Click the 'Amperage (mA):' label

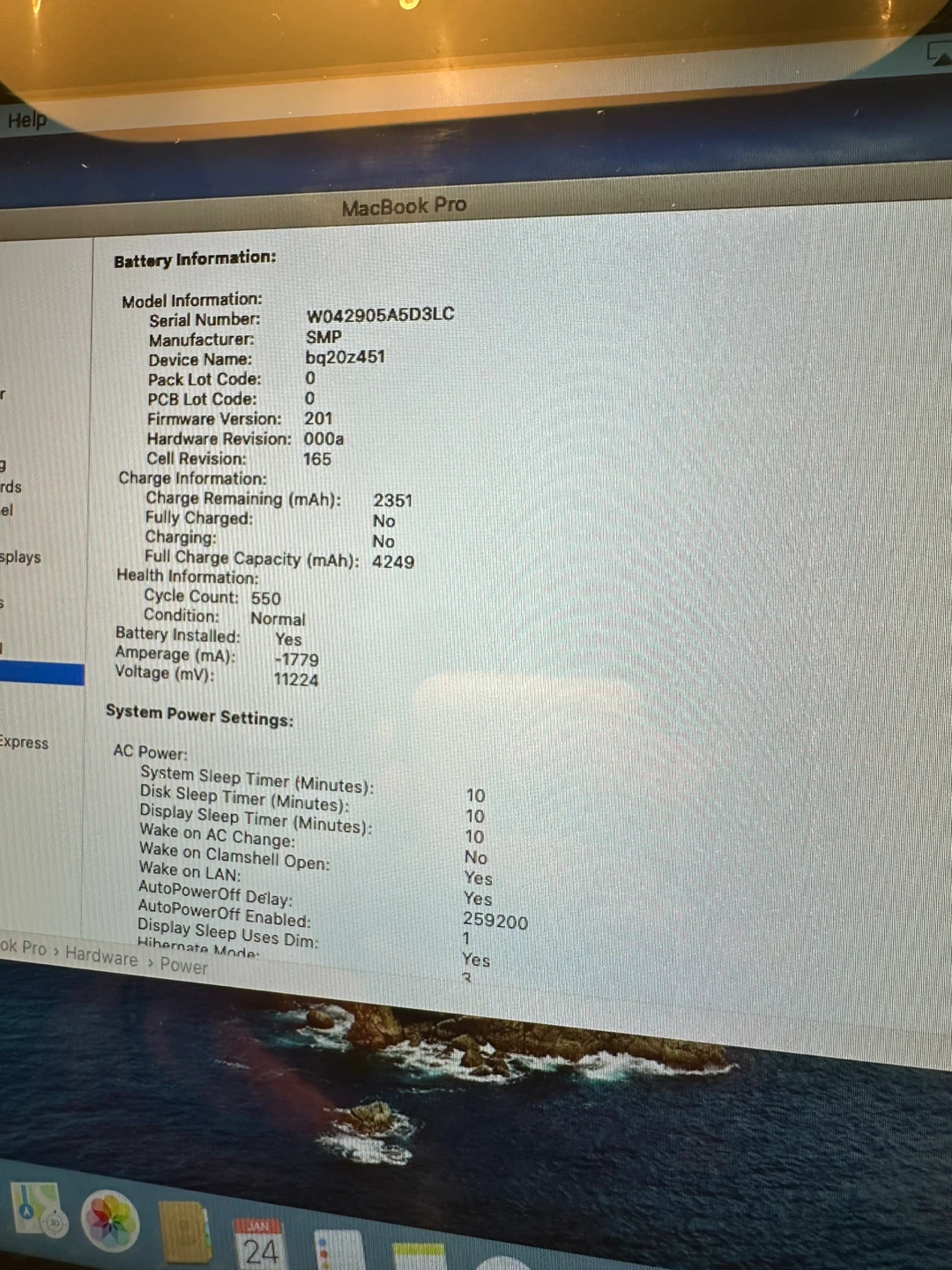click(x=175, y=654)
